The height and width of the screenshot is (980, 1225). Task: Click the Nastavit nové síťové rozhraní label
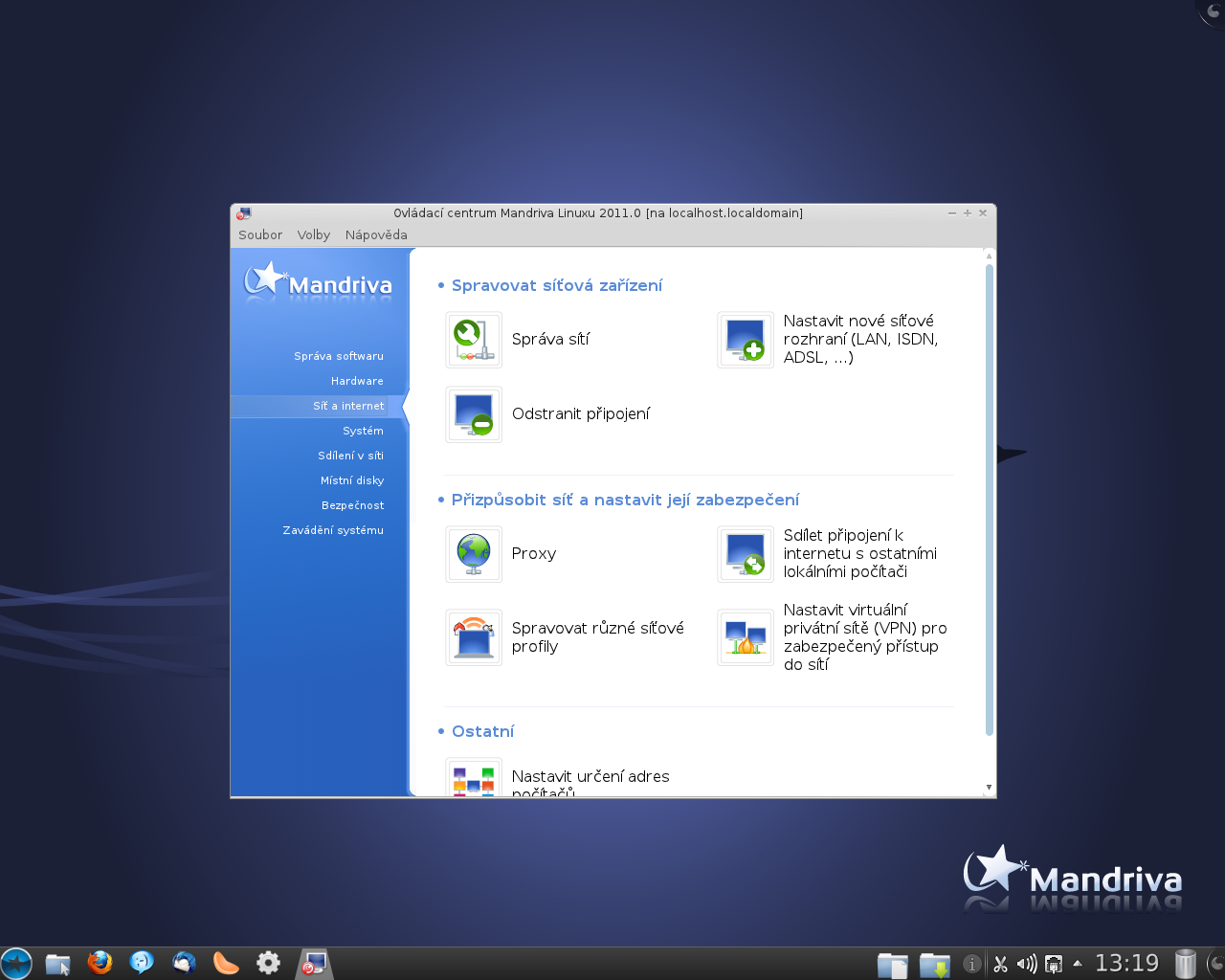point(860,340)
